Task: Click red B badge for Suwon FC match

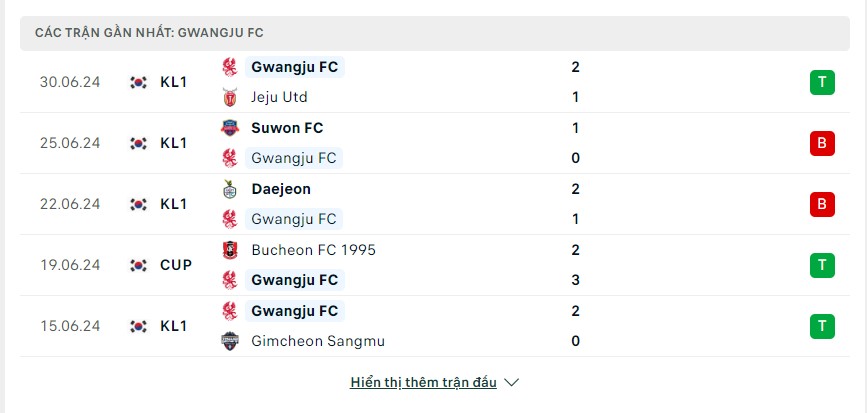Action: (822, 143)
